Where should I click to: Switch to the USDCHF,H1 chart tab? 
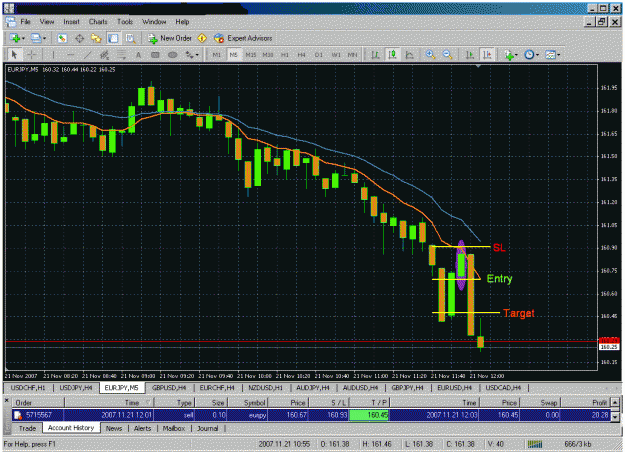point(28,387)
